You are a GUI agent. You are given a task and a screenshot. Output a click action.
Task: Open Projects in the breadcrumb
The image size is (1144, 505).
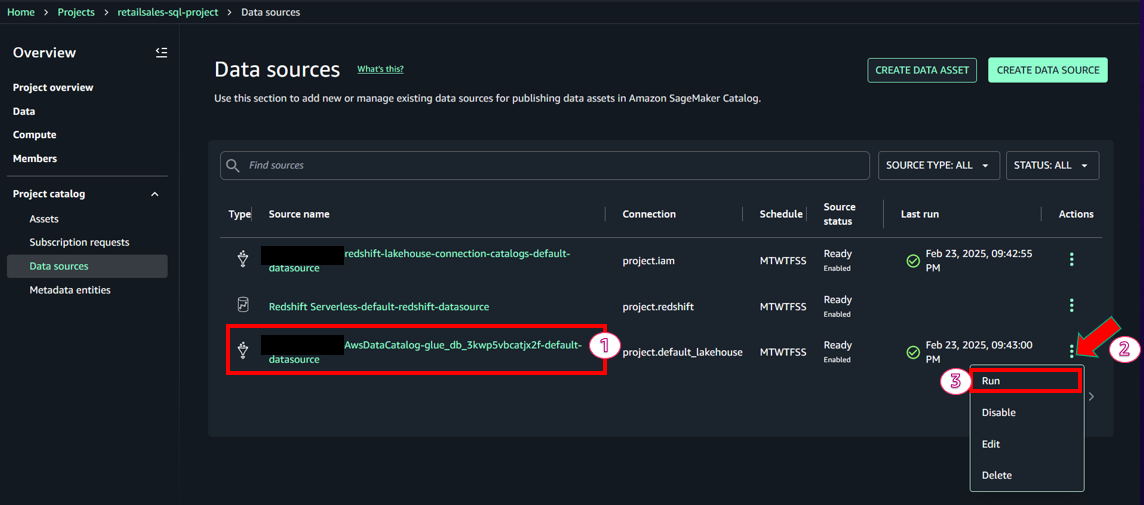click(77, 12)
